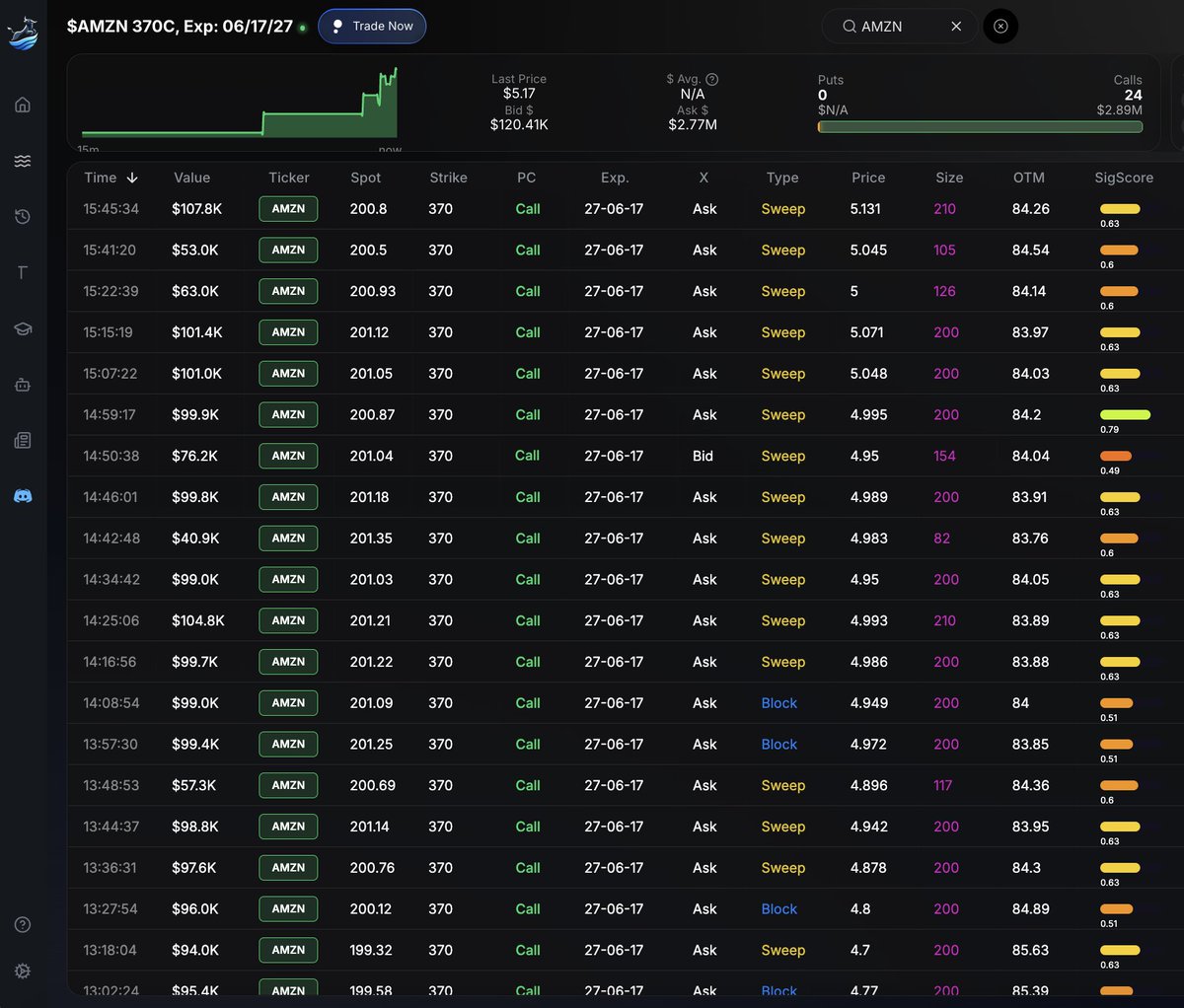The height and width of the screenshot is (1008, 1184).
Task: Click price 5.131 in top row
Action: click(865, 209)
